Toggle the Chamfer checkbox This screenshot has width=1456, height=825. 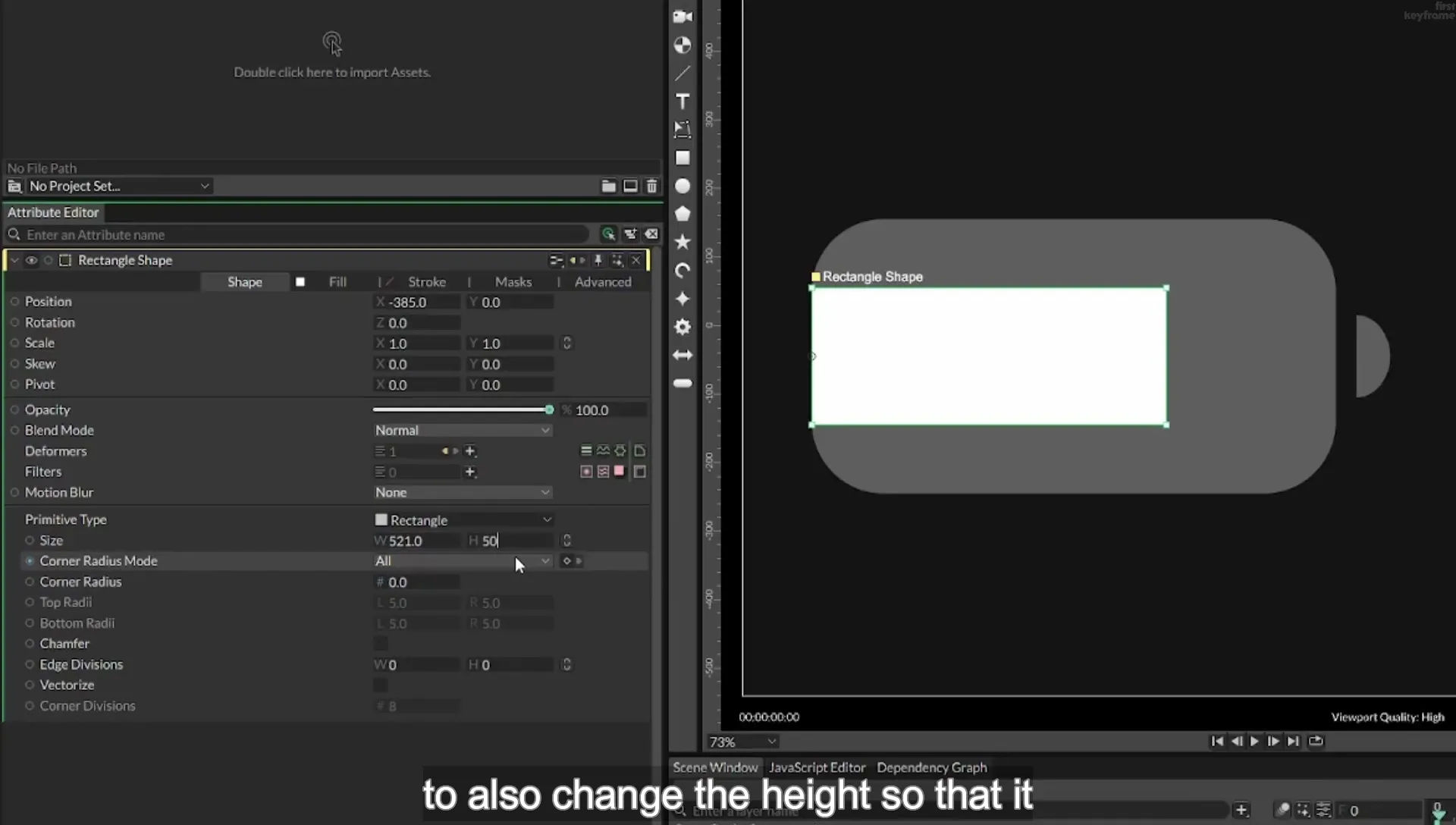381,644
